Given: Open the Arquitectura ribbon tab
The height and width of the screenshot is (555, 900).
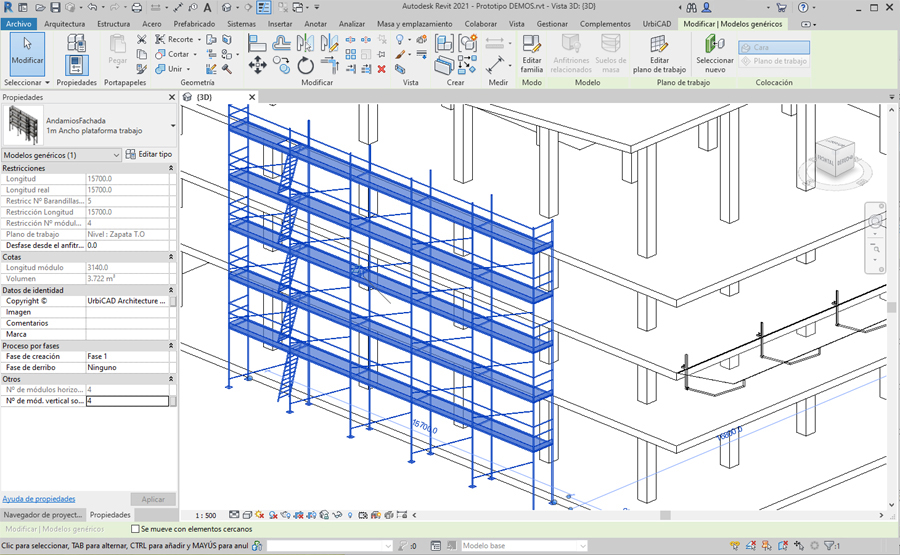Looking at the screenshot, I should coord(65,23).
